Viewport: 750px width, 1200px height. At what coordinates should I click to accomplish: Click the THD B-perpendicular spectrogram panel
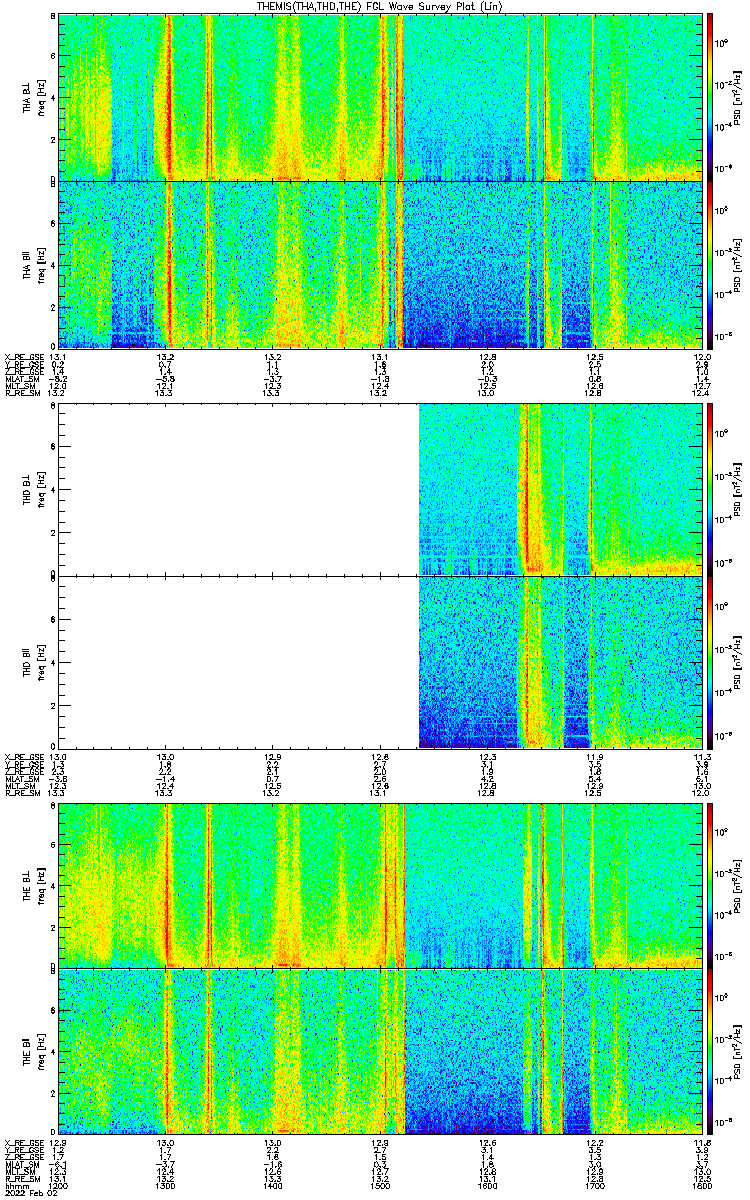tap(380, 489)
